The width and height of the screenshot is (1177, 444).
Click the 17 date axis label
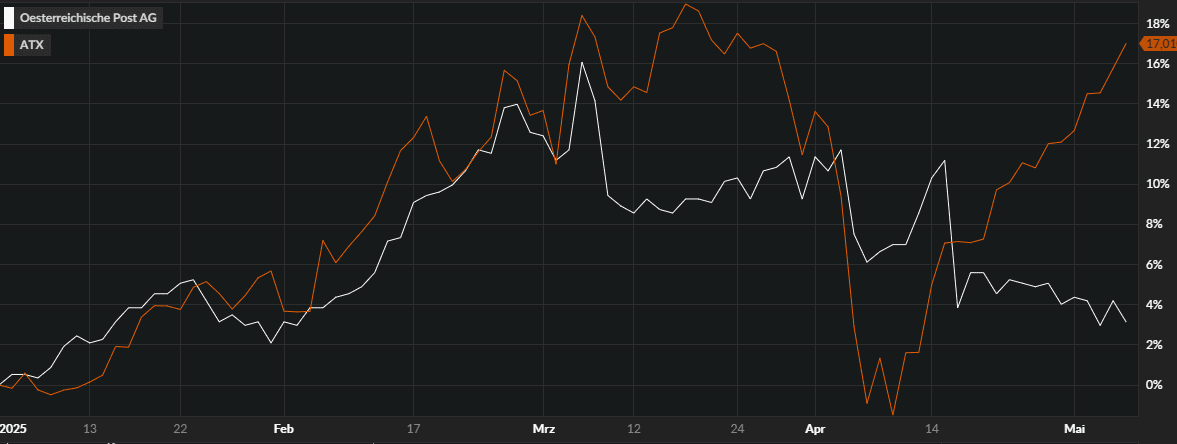413,429
